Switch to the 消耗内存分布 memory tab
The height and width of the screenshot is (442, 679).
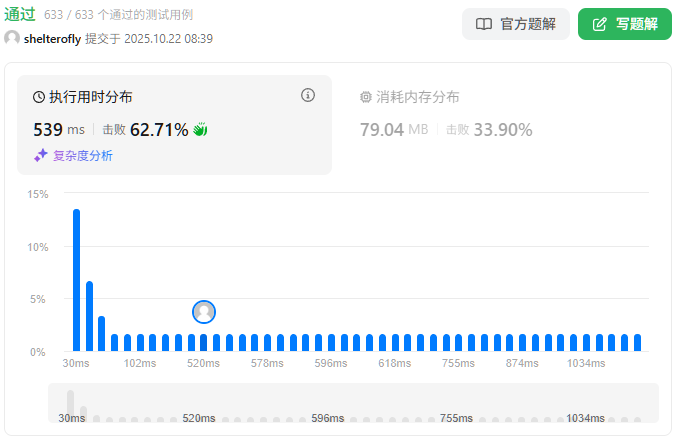(x=418, y=97)
